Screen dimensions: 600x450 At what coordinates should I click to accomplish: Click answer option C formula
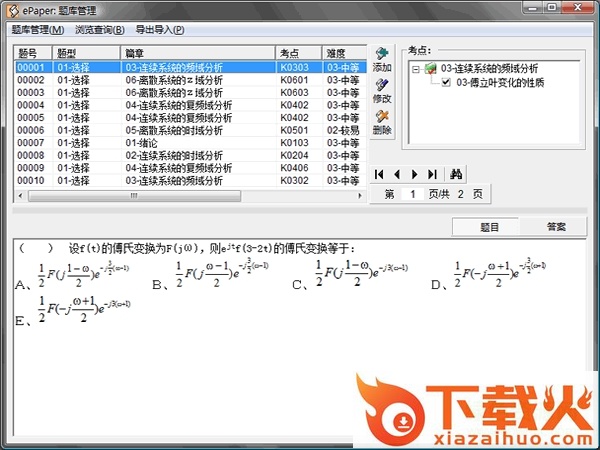tap(362, 273)
